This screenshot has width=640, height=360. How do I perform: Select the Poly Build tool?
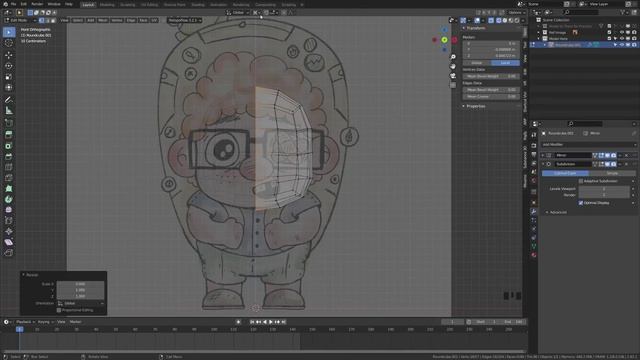coord(9,189)
